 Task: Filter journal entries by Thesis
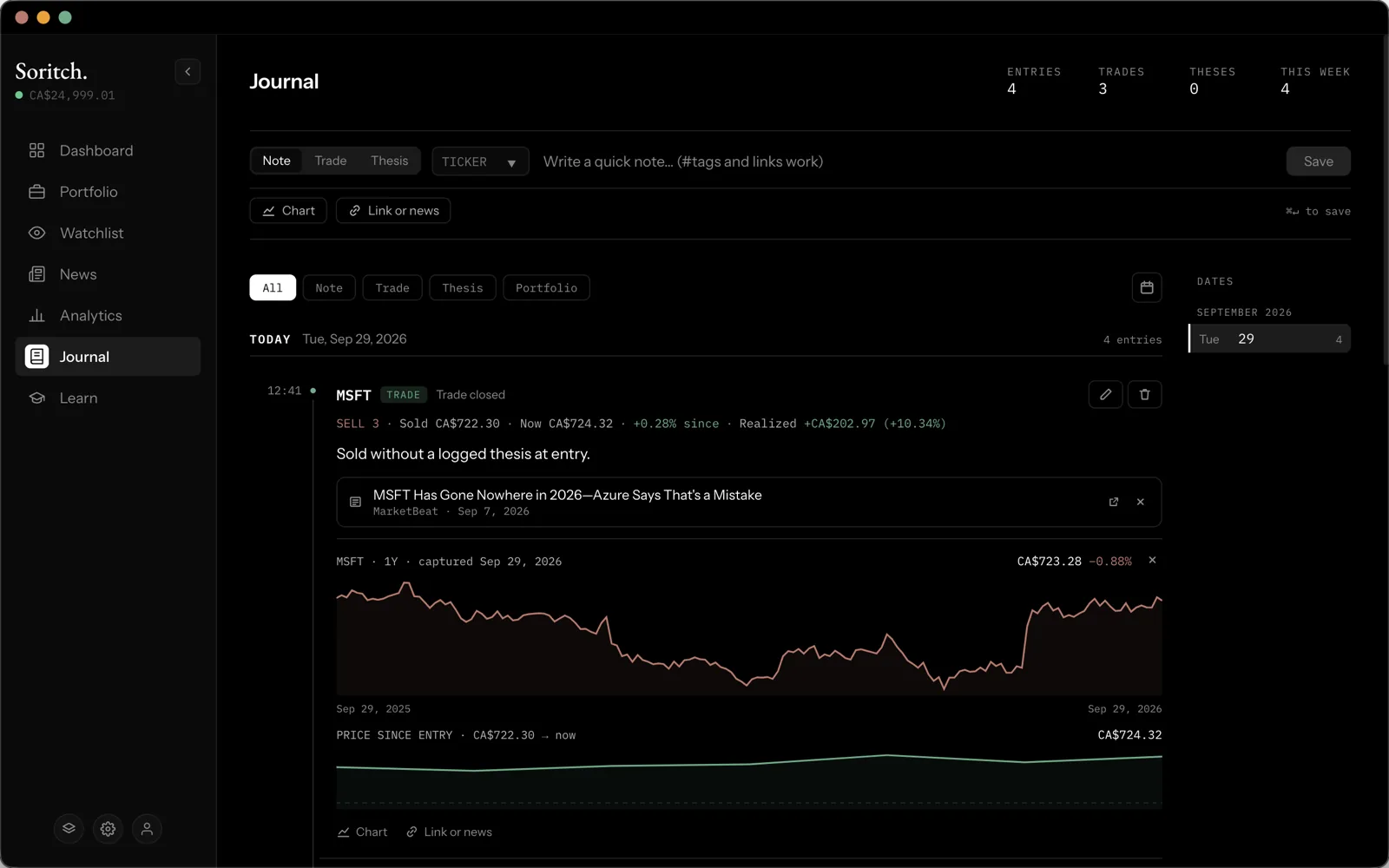point(463,288)
